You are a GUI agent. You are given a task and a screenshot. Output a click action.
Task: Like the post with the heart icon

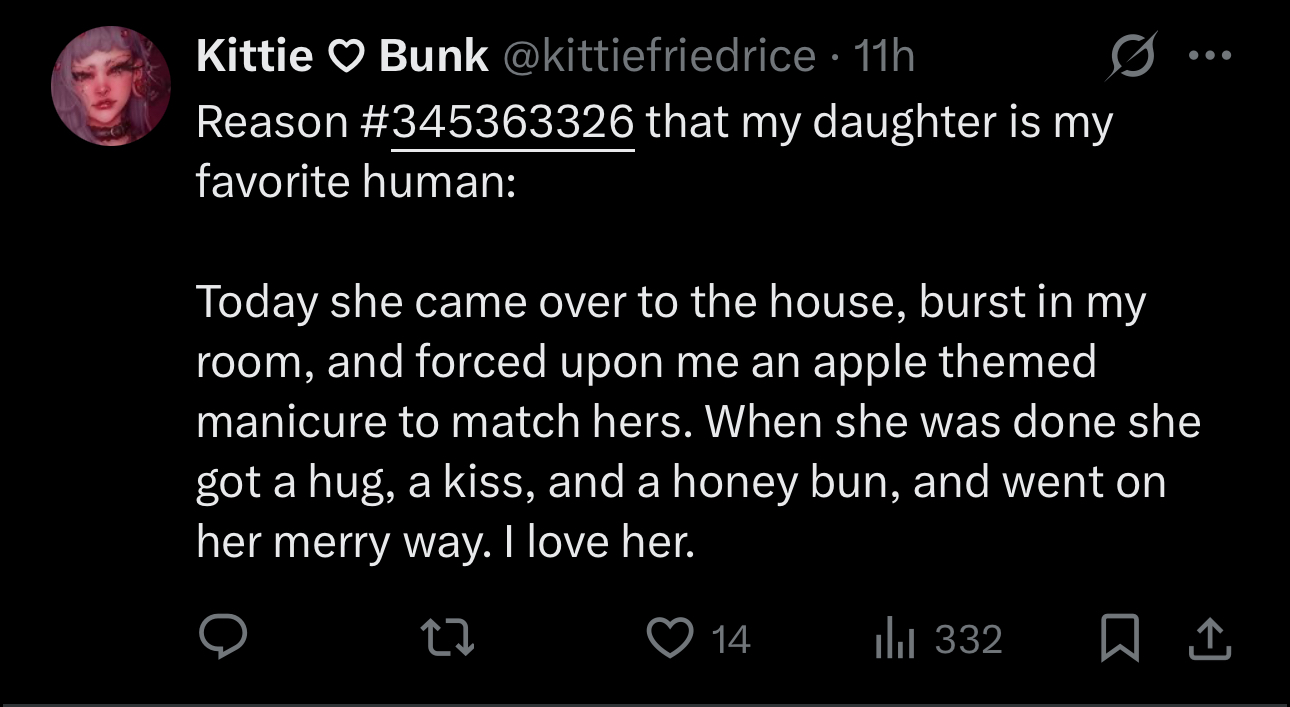[x=671, y=638]
